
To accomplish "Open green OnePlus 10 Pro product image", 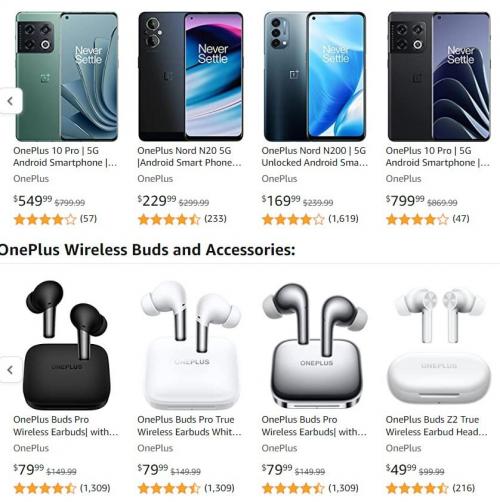I will (67, 77).
